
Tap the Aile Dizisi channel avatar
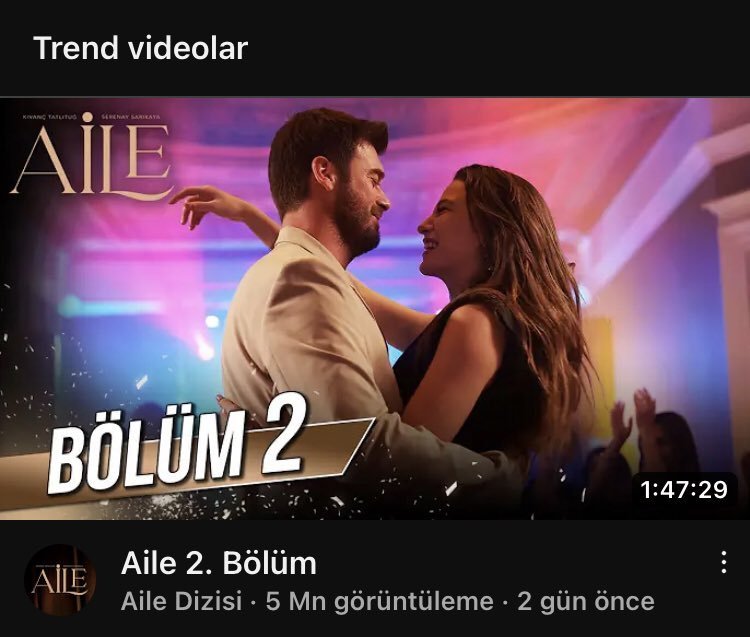[x=60, y=580]
